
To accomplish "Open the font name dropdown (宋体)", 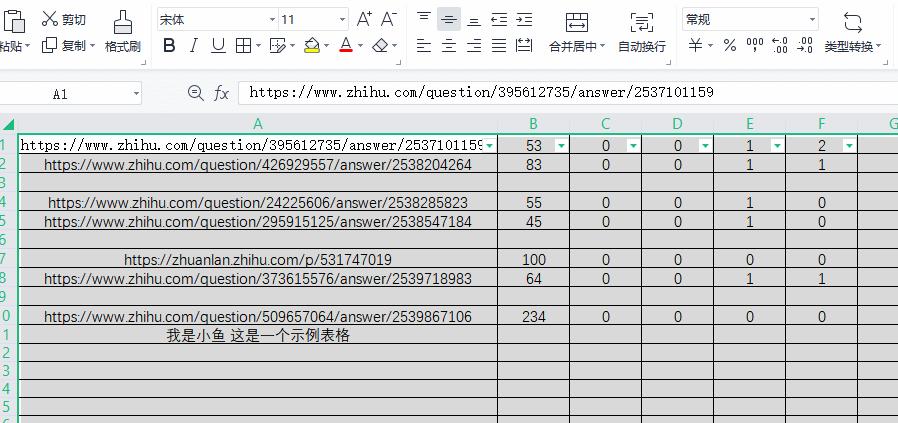I will pyautogui.click(x=273, y=20).
